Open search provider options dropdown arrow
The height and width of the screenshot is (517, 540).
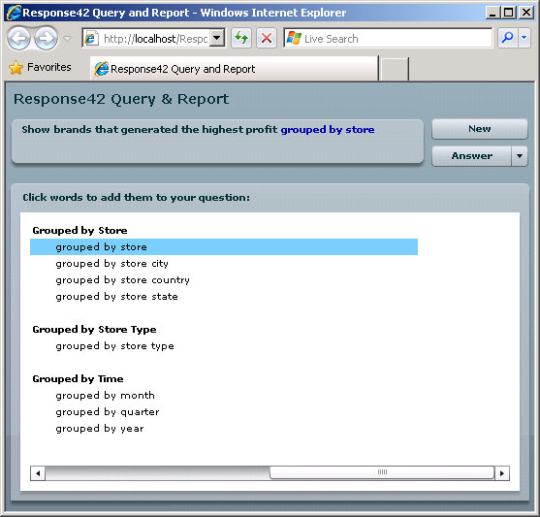point(524,38)
